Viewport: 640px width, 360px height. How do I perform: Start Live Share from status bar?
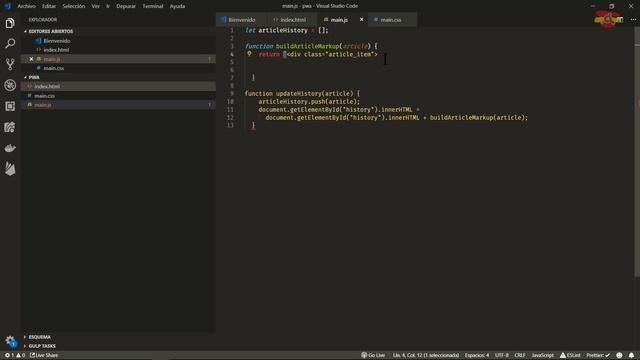pyautogui.click(x=44, y=355)
